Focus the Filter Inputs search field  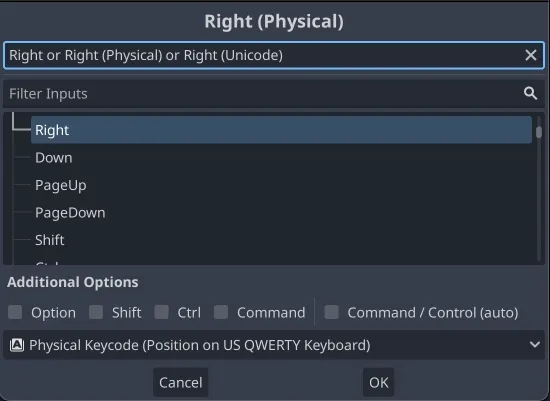click(x=274, y=94)
